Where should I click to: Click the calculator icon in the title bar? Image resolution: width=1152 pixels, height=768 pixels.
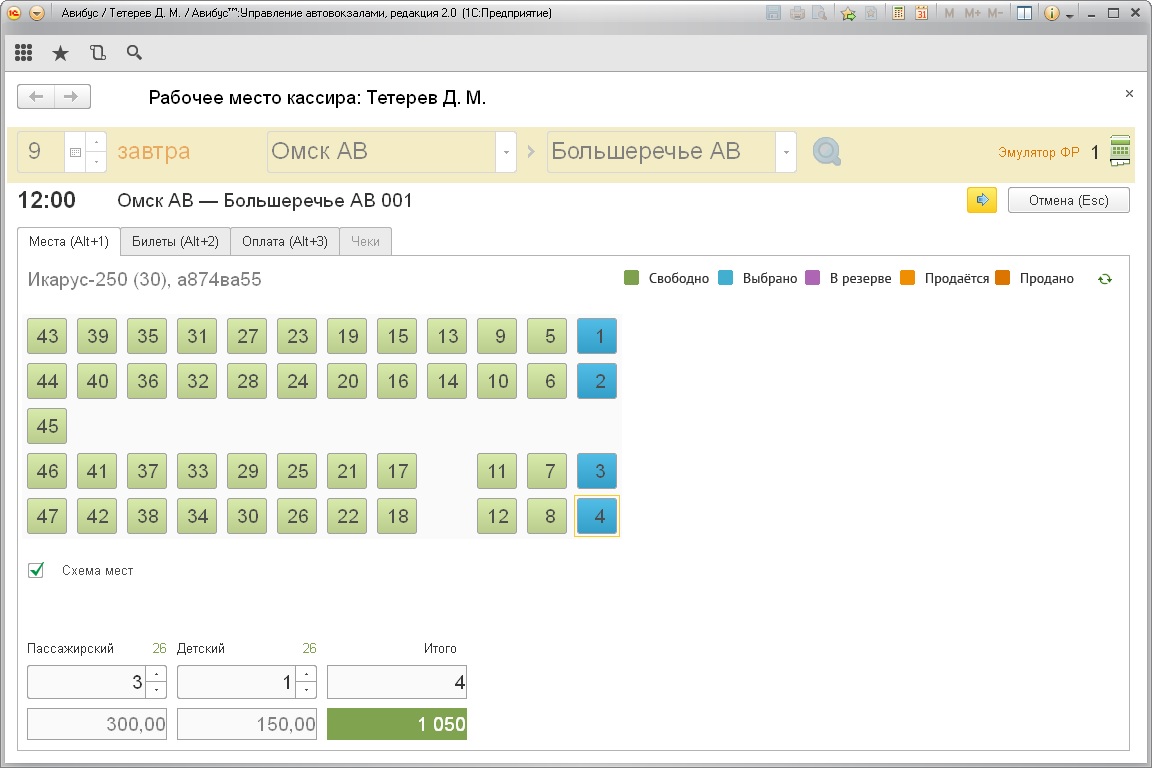pos(899,14)
